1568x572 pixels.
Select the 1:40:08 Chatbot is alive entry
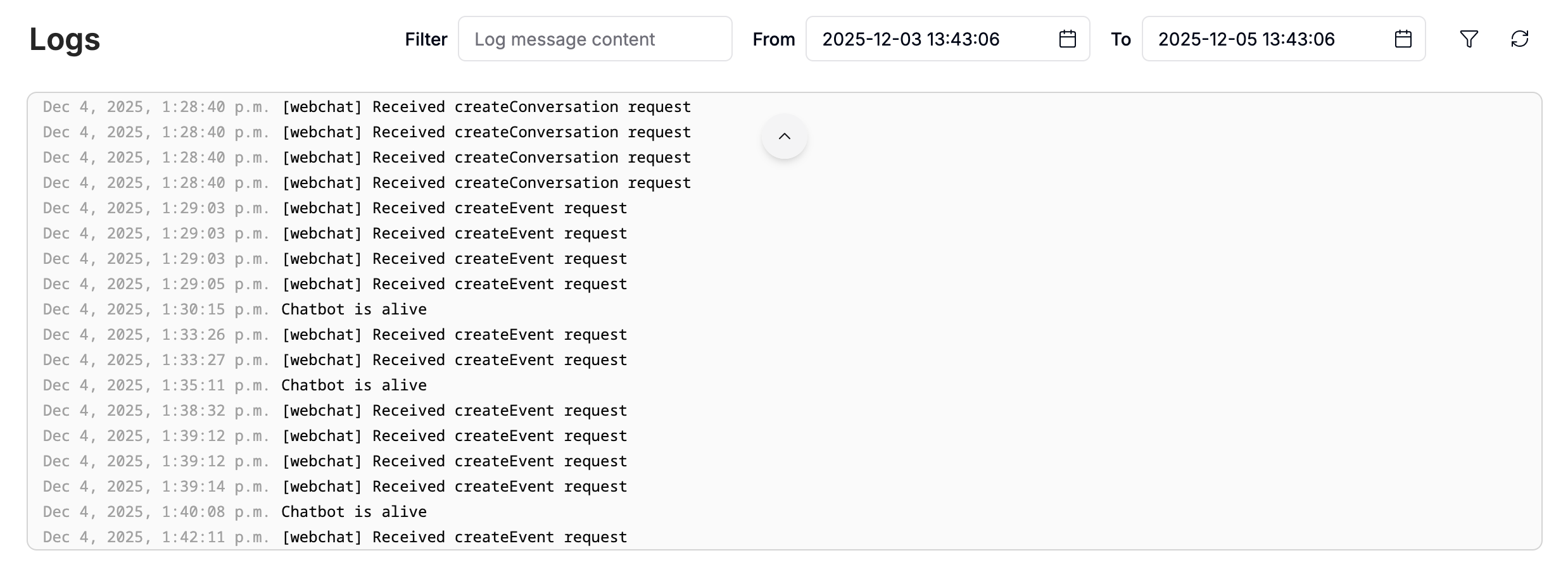(x=235, y=512)
